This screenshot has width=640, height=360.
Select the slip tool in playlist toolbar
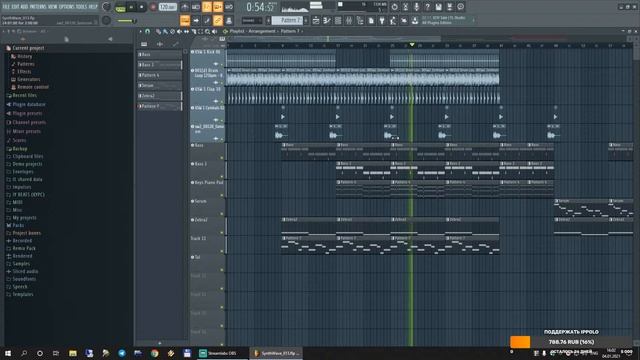click(x=186, y=31)
